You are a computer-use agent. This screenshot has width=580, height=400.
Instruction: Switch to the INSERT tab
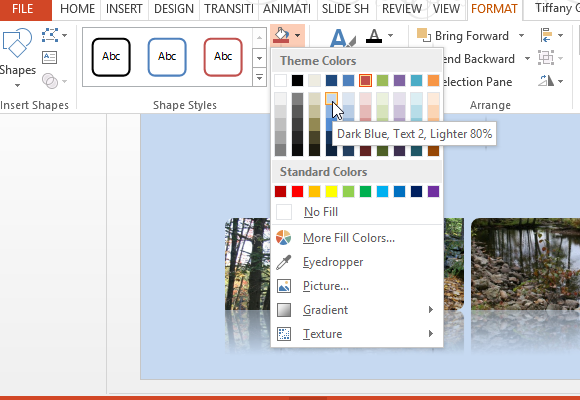[124, 9]
